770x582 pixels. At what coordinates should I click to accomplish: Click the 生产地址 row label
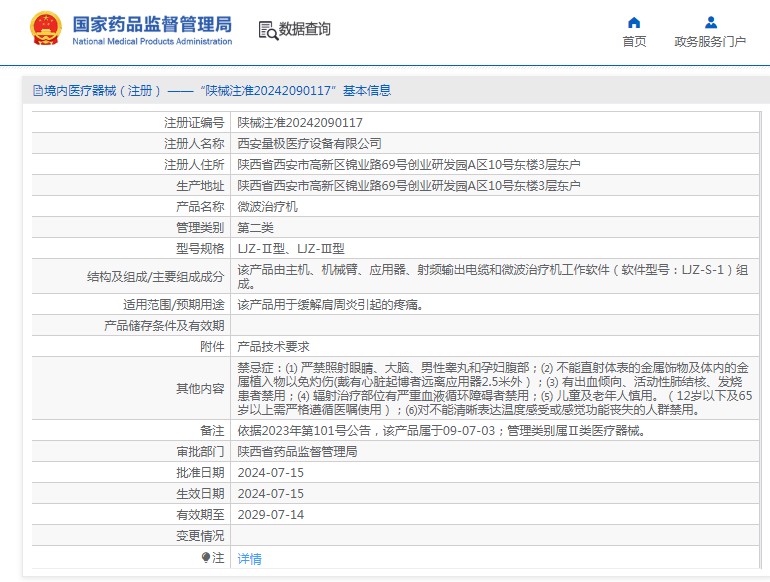pos(200,186)
